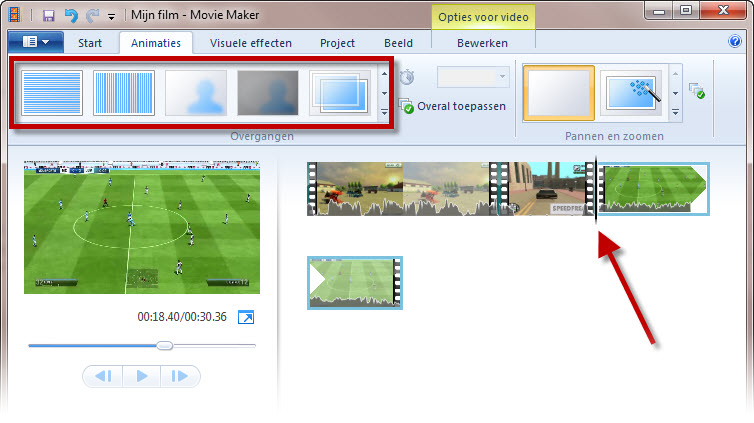
Task: Expand the pan and zoom gallery
Action: [x=677, y=113]
